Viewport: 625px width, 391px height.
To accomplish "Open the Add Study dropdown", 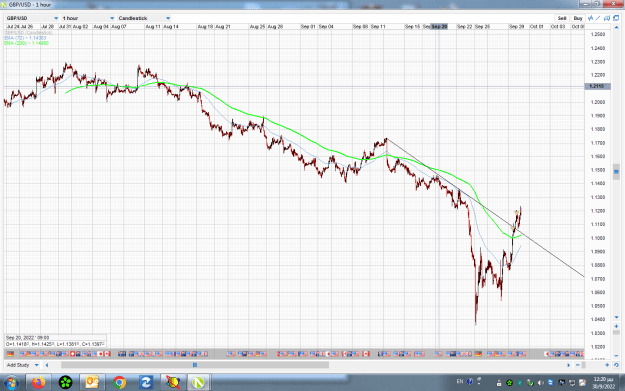I will [x=37, y=365].
